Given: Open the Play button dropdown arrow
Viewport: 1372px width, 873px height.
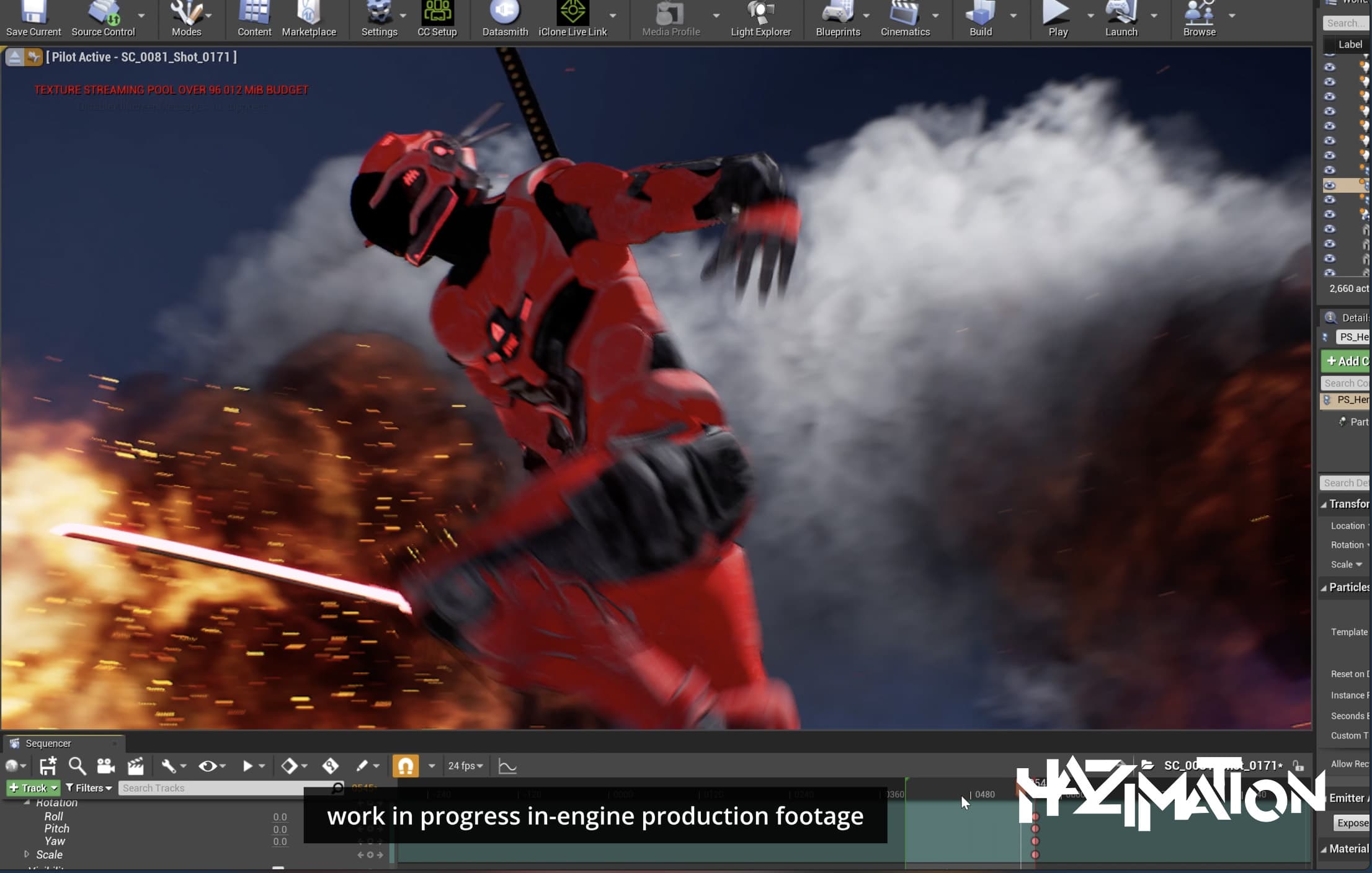Looking at the screenshot, I should (1090, 15).
